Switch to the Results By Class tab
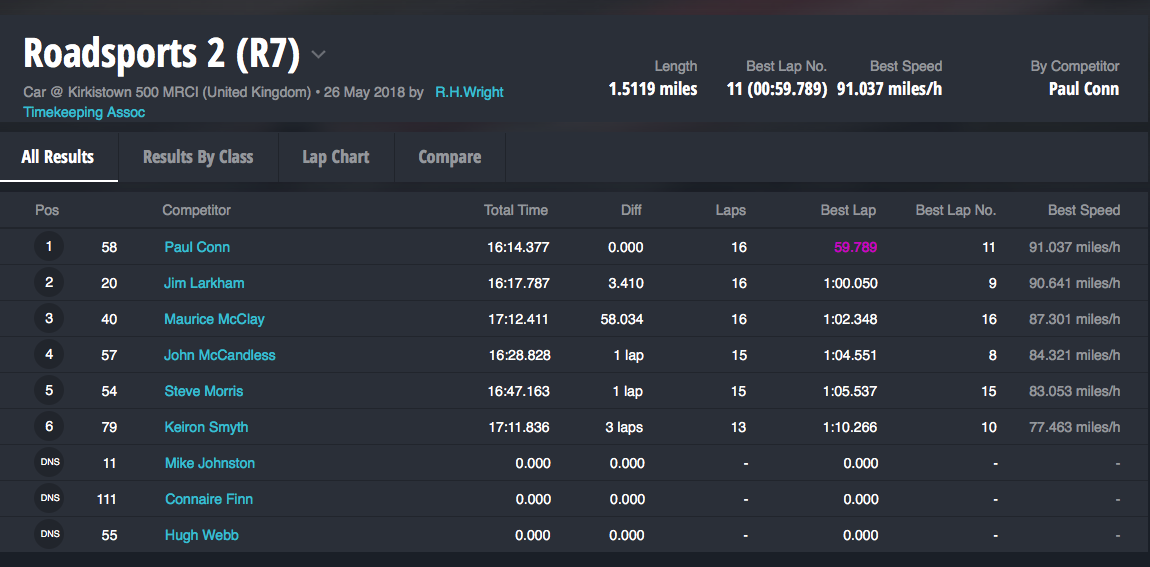Screen dimensions: 1150x567 (198, 157)
